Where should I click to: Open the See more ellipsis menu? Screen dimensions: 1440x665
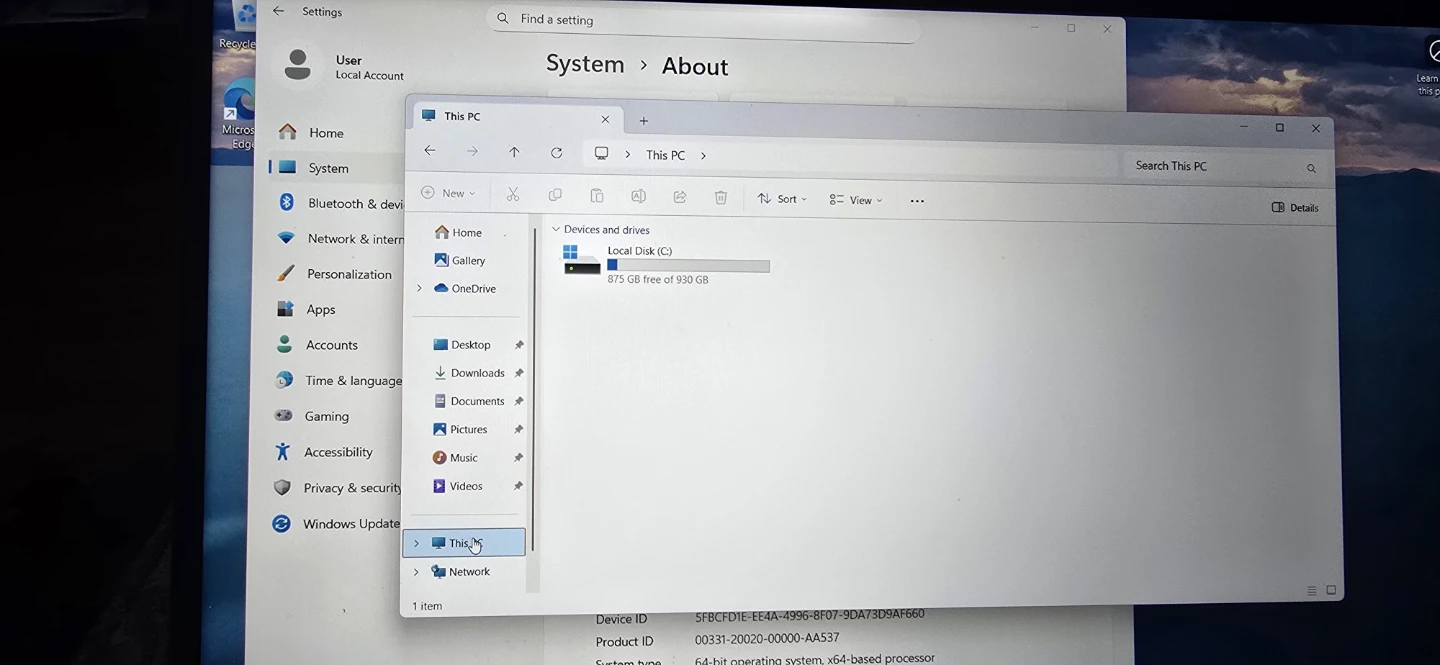(917, 201)
